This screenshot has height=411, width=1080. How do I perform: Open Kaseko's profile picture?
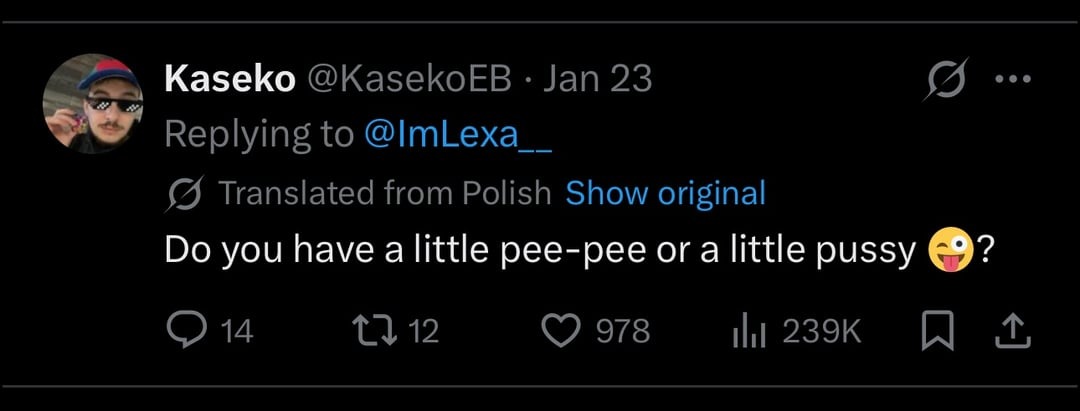(x=93, y=104)
